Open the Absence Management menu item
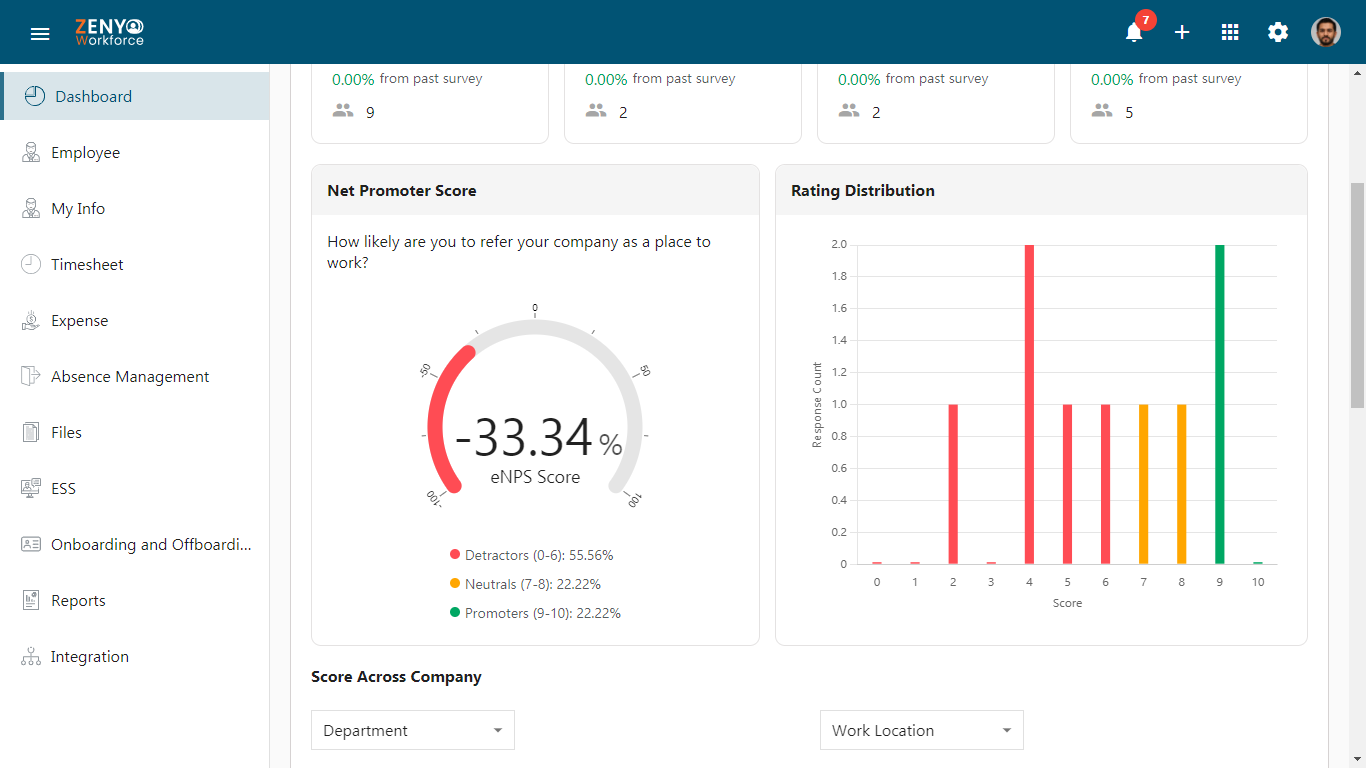The width and height of the screenshot is (1366, 768). click(x=135, y=376)
